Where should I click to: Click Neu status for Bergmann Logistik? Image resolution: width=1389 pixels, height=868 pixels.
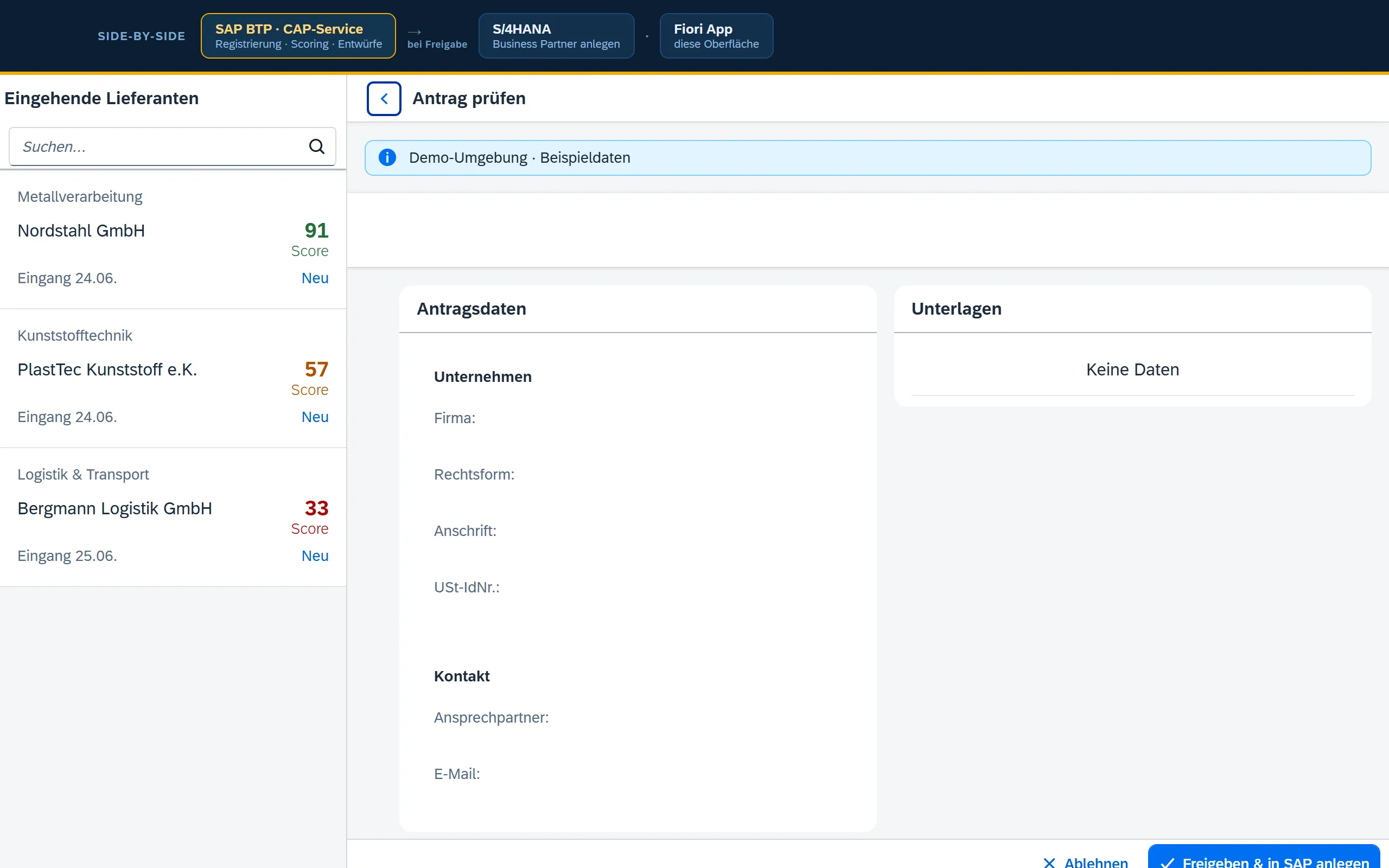pos(315,556)
